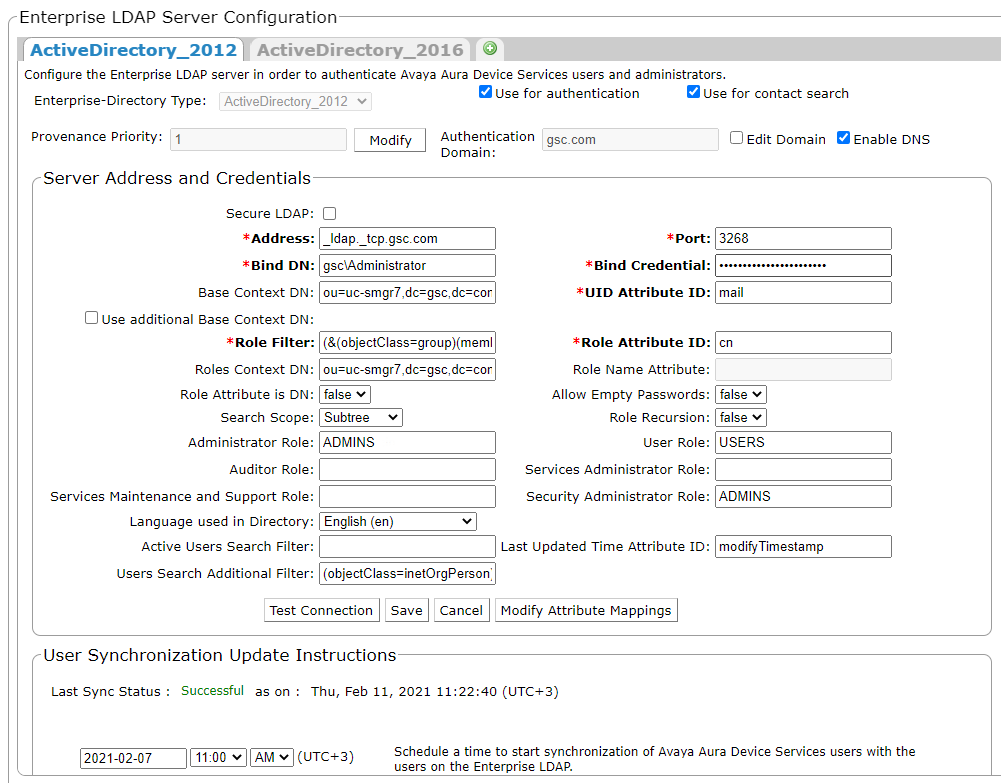Click the Services Administrator Role field

[x=803, y=470]
